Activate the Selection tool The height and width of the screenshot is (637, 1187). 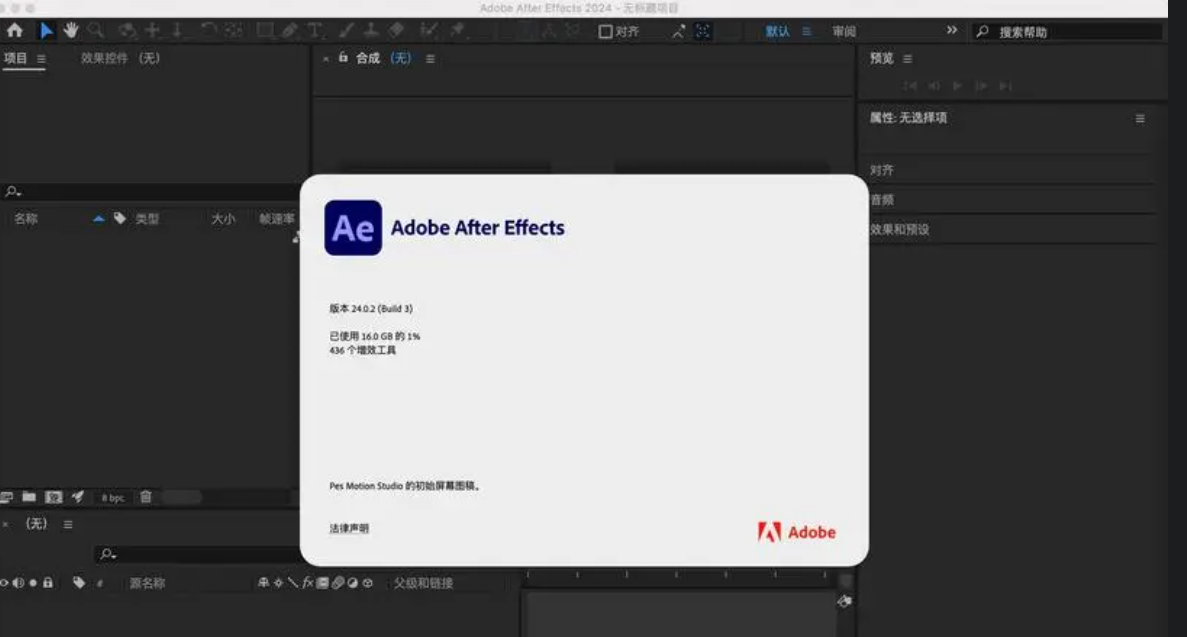tap(45, 31)
